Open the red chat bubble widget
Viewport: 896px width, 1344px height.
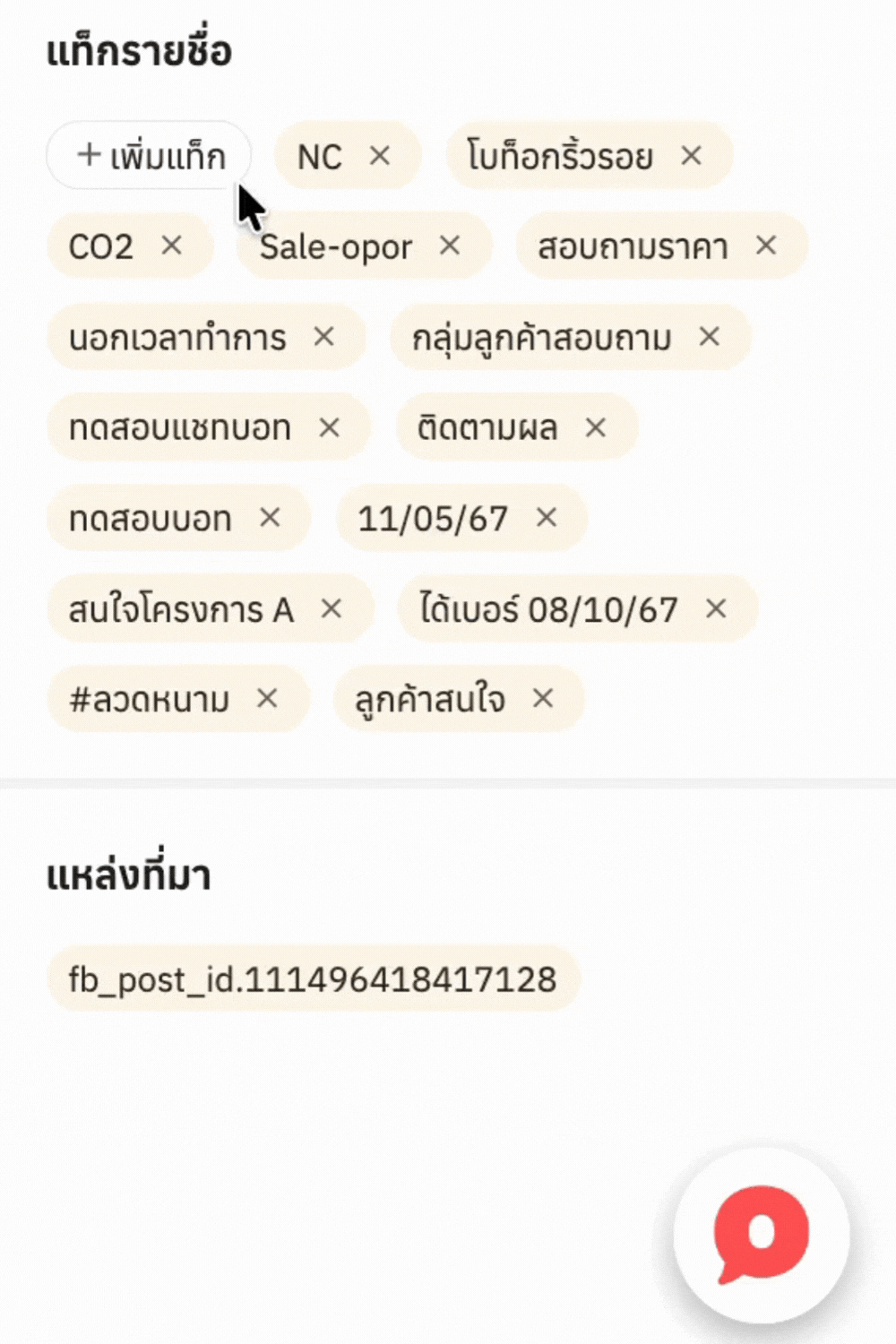(762, 1235)
